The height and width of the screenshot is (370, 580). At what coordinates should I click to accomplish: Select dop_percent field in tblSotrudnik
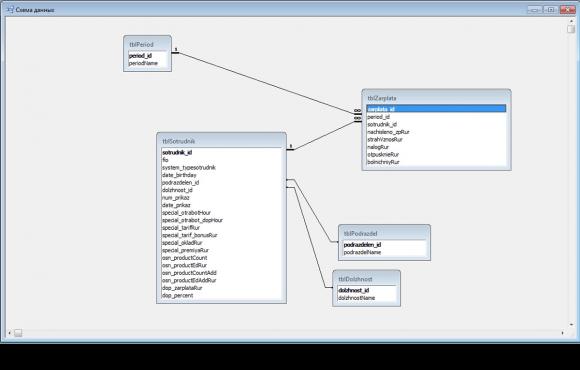pyautogui.click(x=222, y=295)
